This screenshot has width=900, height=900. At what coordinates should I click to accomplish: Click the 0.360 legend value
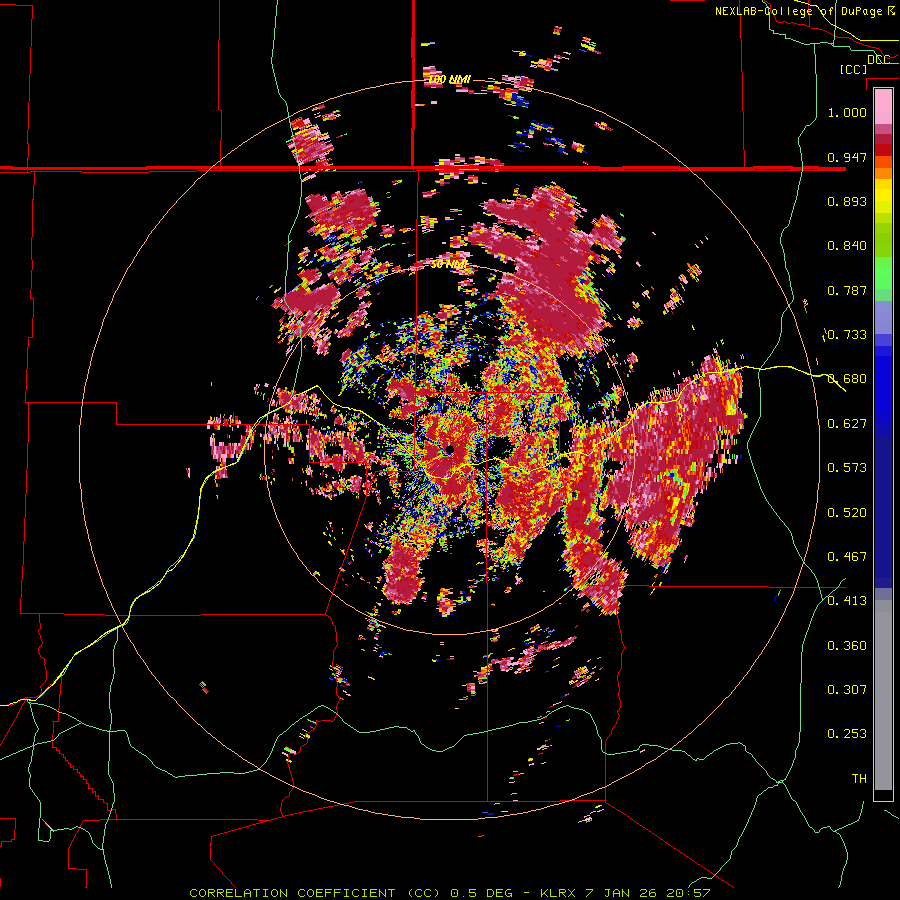point(847,646)
